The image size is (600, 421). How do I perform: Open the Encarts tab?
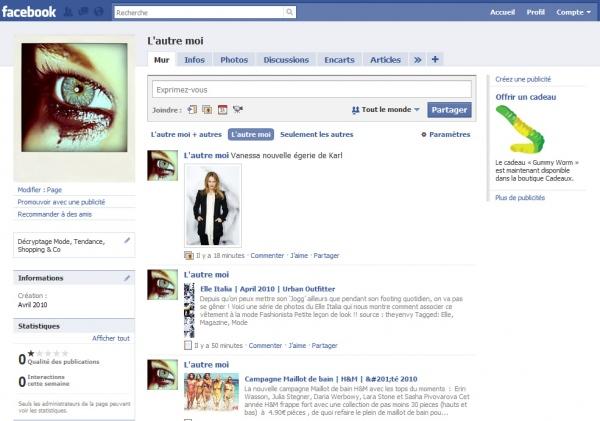click(x=339, y=60)
